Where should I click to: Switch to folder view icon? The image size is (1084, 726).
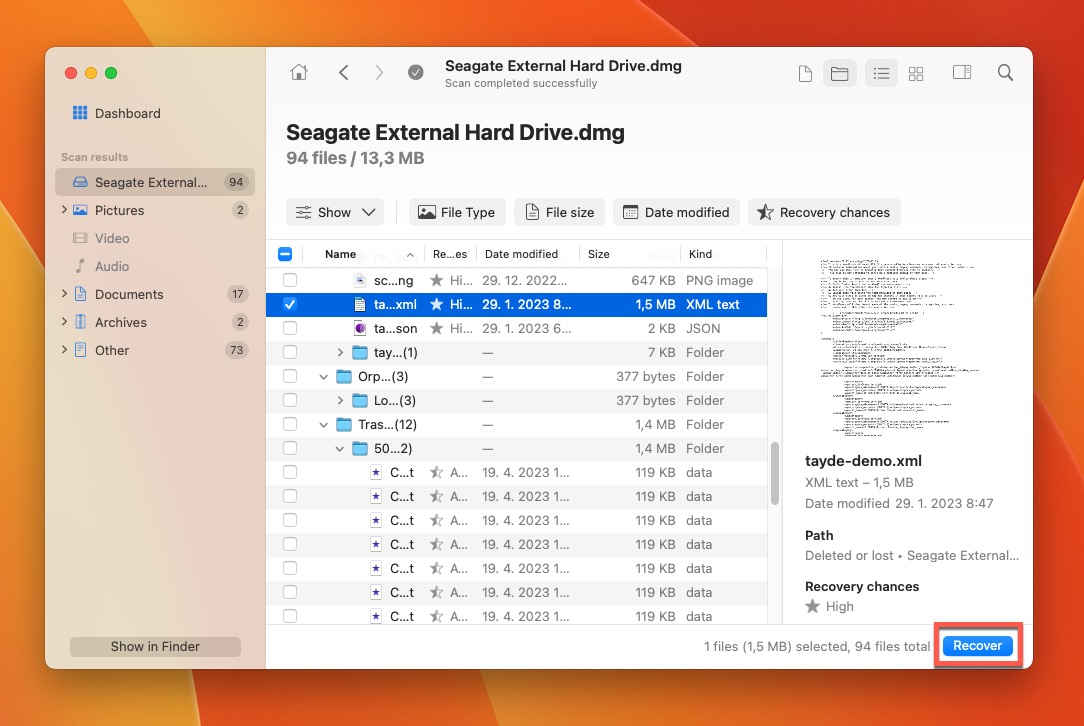click(839, 73)
